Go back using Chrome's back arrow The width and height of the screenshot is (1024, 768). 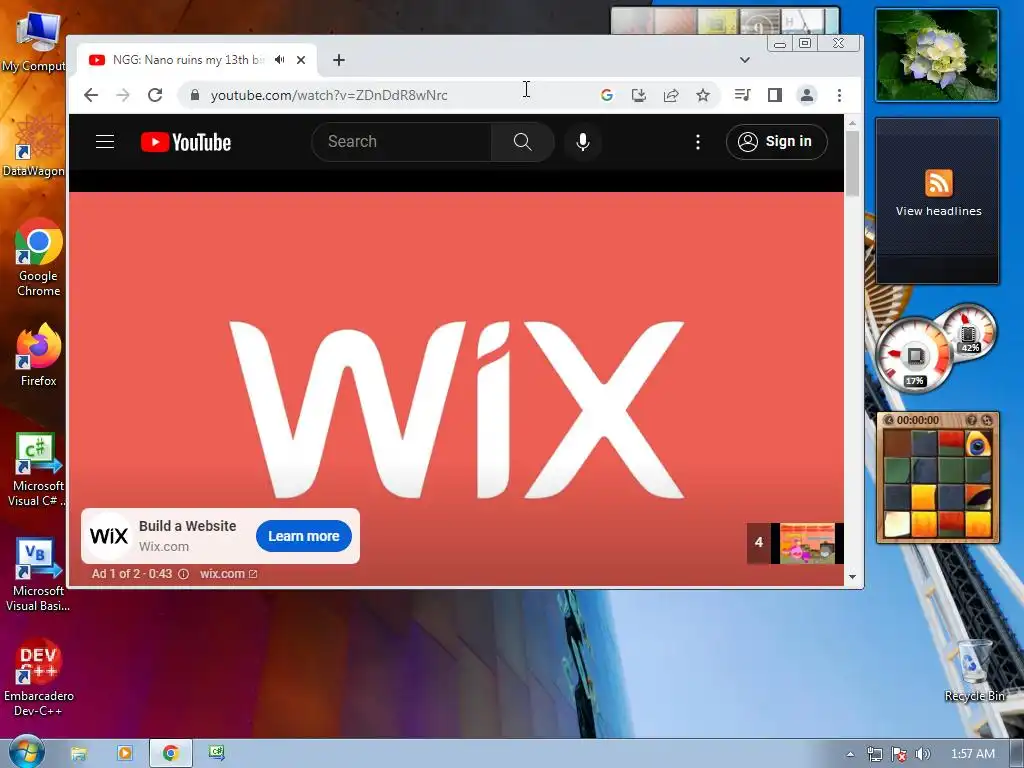91,95
